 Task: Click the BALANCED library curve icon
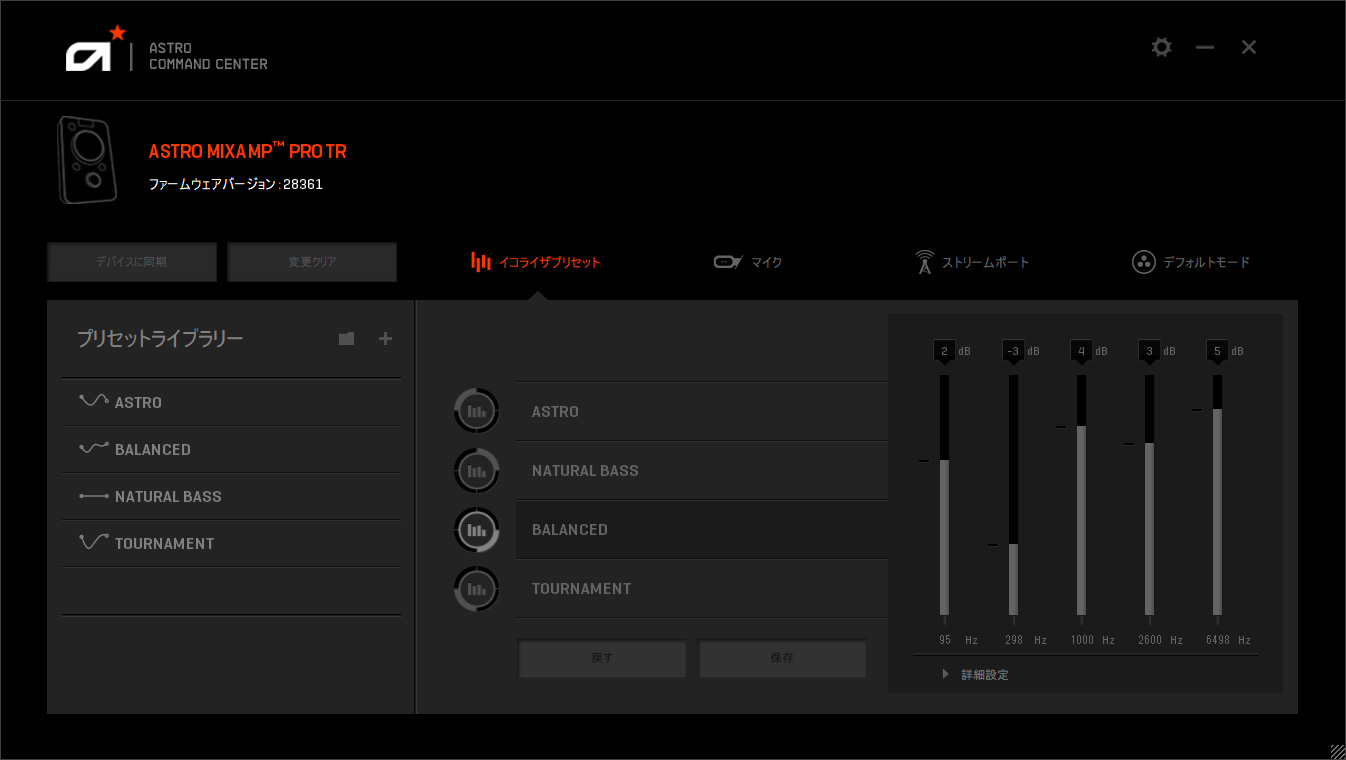click(93, 448)
